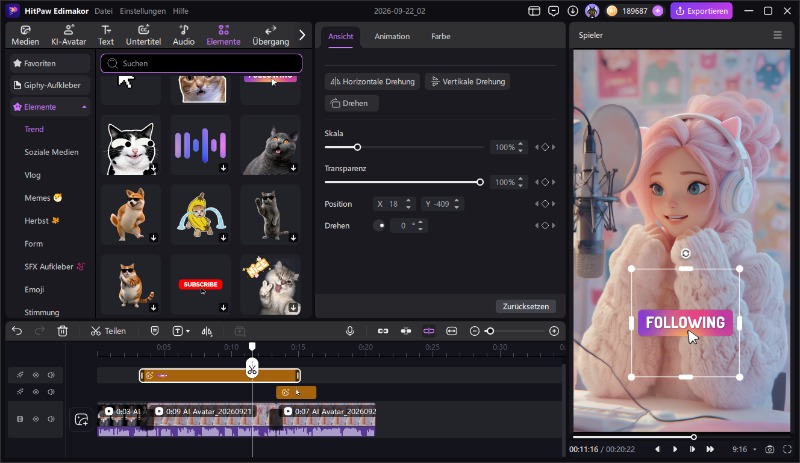Open Giphy-Aufkleber category
The width and height of the screenshot is (800, 463).
click(49, 85)
